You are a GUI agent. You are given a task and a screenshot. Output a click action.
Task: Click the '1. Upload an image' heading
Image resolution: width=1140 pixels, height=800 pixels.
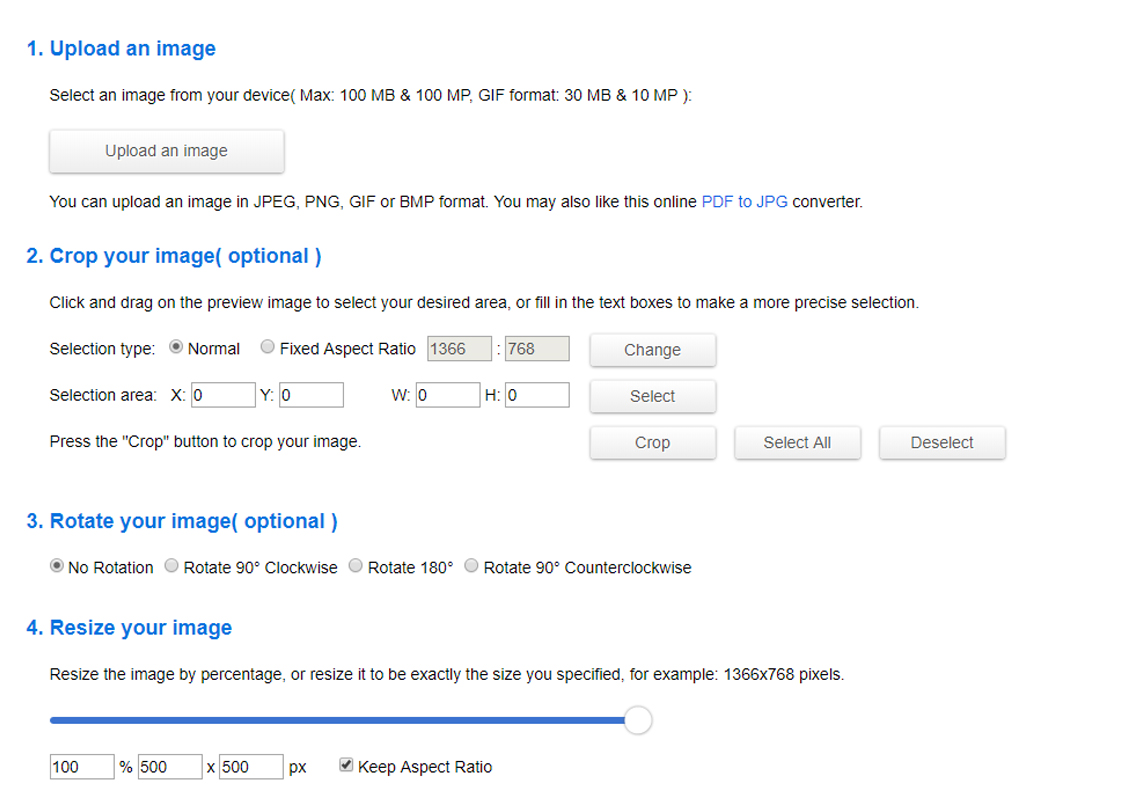pos(121,49)
